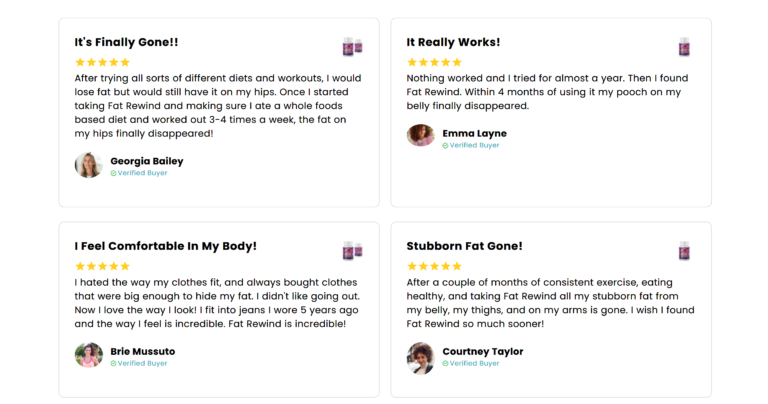Click star rating under "Stubborn Fat Gone!"
The image size is (768, 404).
[434, 266]
